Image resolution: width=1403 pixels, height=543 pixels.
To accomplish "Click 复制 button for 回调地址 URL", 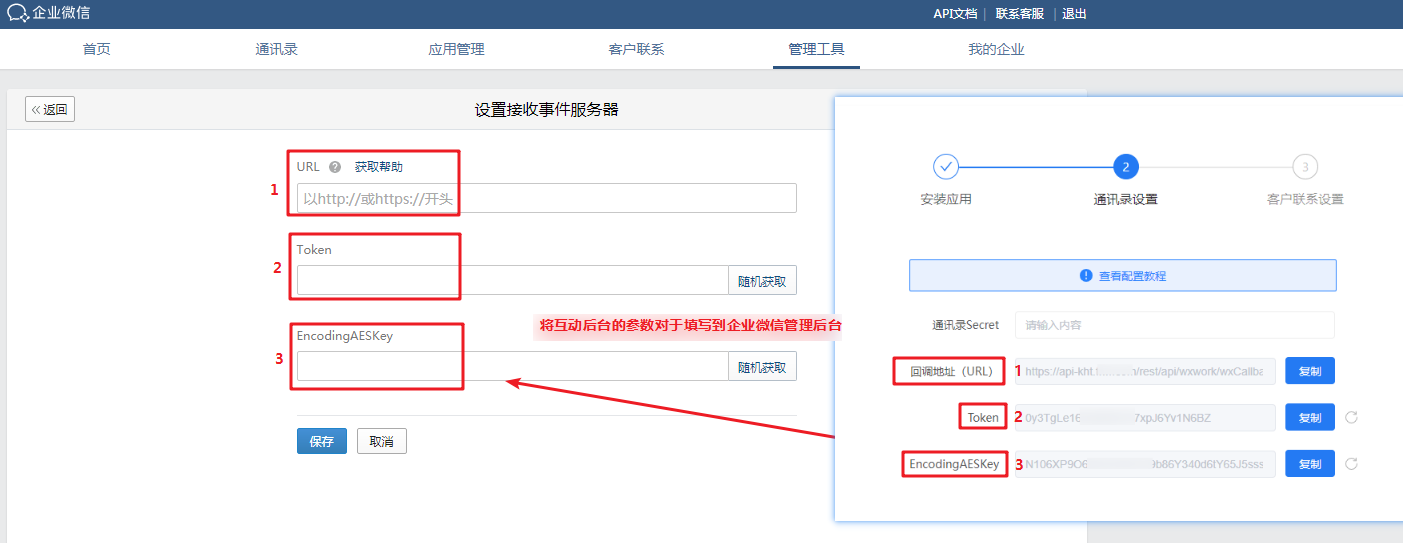I will click(x=1310, y=371).
